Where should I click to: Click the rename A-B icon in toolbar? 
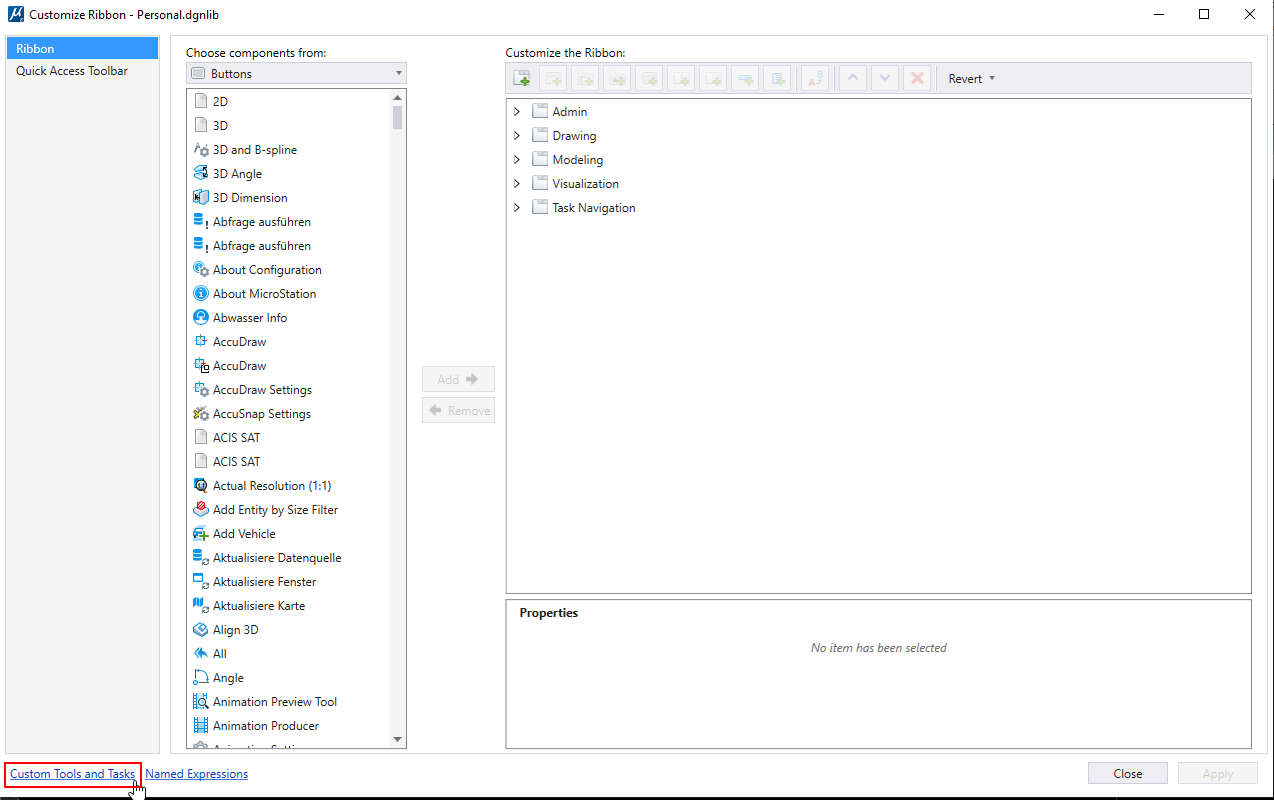pos(814,79)
